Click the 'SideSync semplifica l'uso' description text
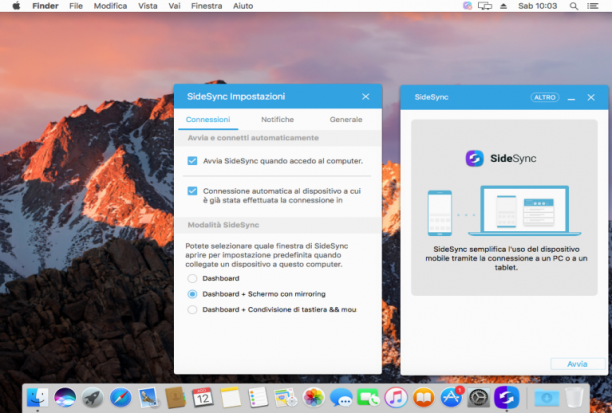 click(x=506, y=258)
